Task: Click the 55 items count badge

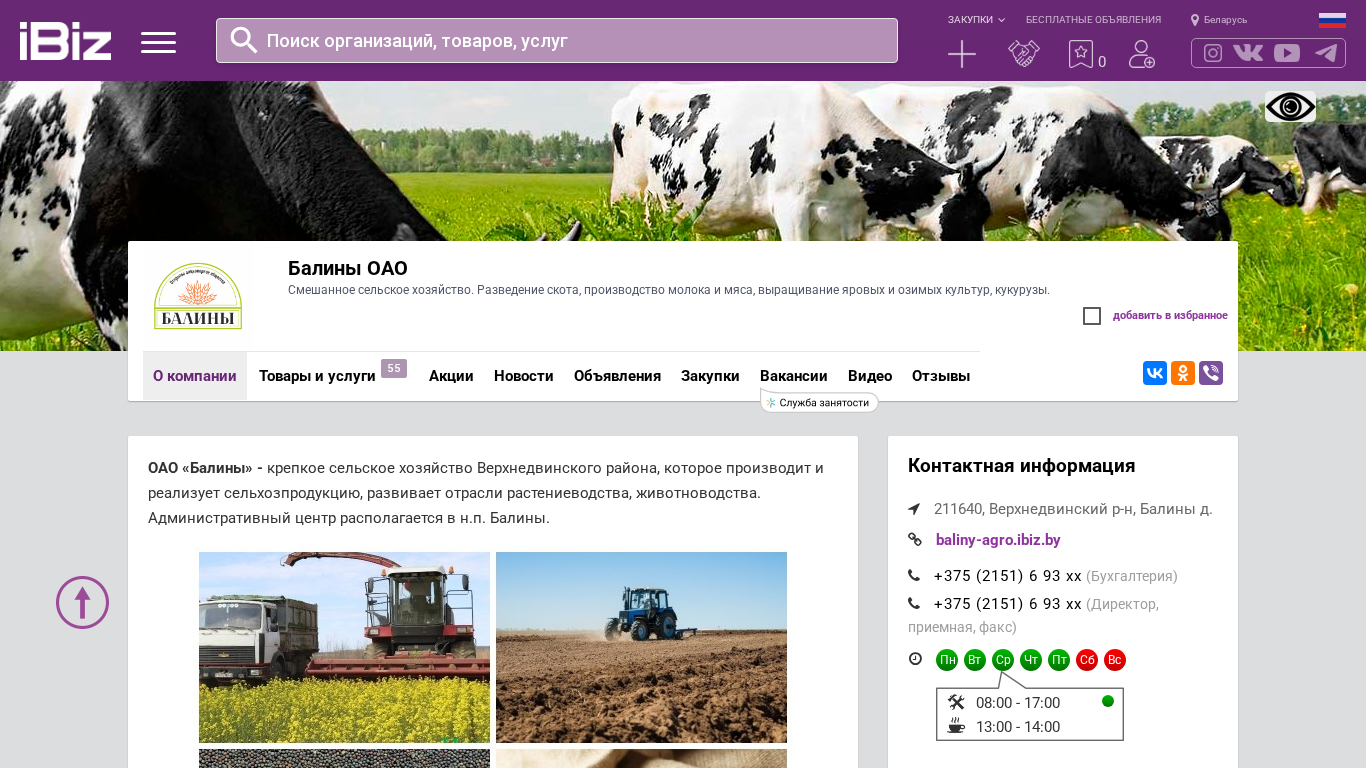Action: coord(394,368)
